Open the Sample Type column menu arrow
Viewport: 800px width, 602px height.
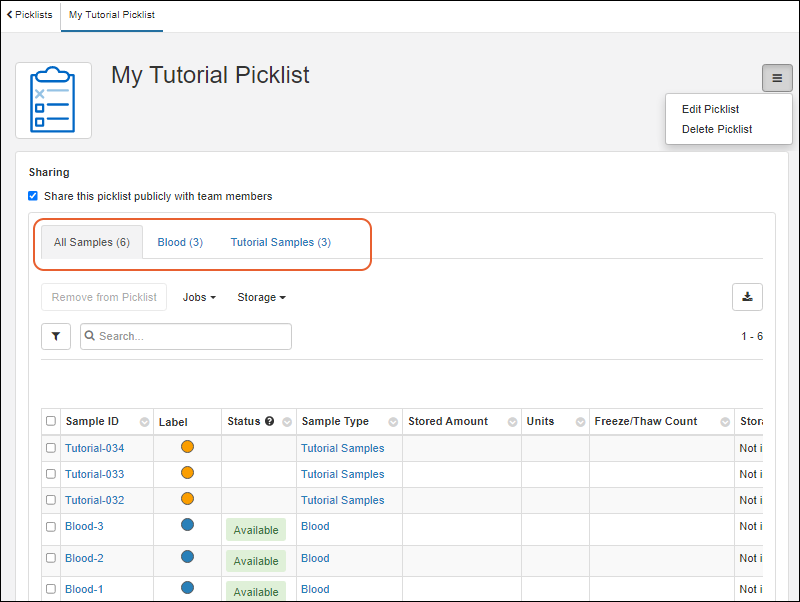393,422
